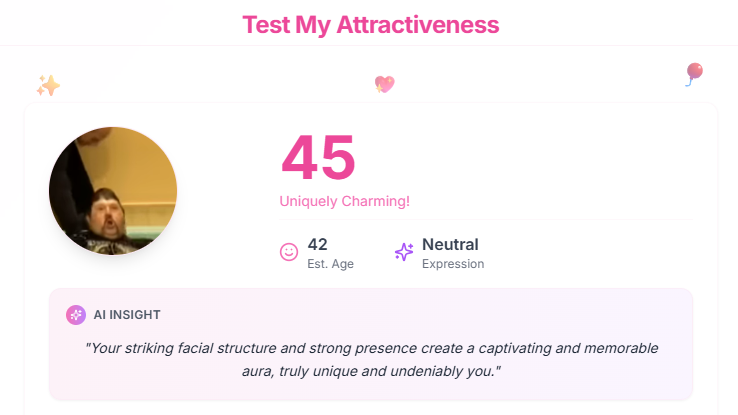Click the "Expression" caption text
This screenshot has width=738, height=415.
(453, 264)
